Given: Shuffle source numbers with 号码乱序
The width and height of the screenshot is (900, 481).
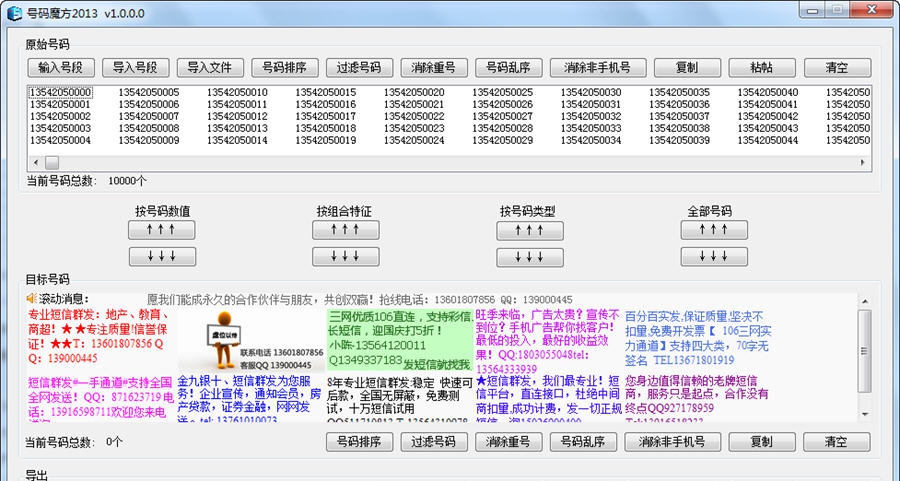Looking at the screenshot, I should 508,67.
